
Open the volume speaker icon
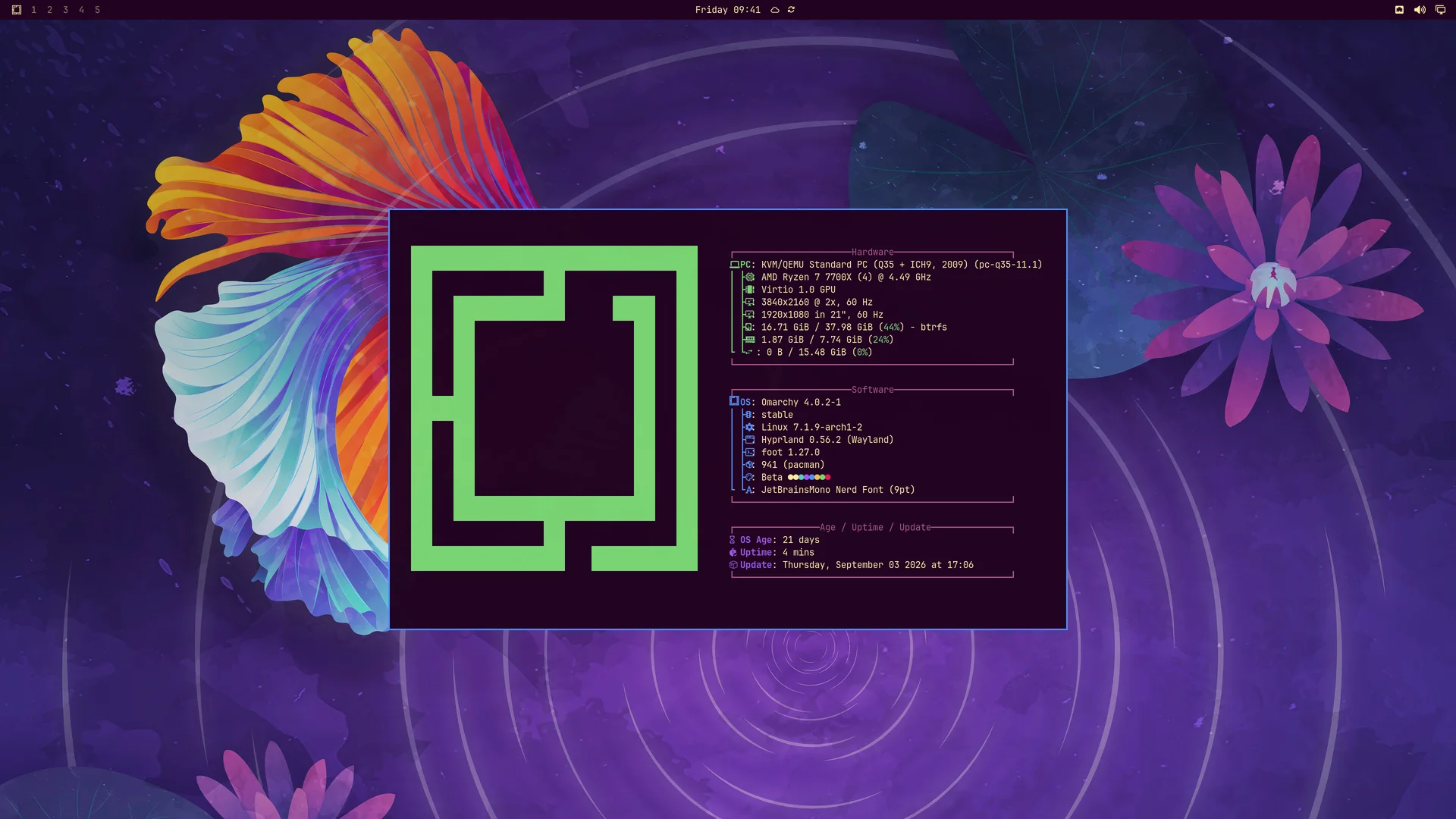point(1420,10)
